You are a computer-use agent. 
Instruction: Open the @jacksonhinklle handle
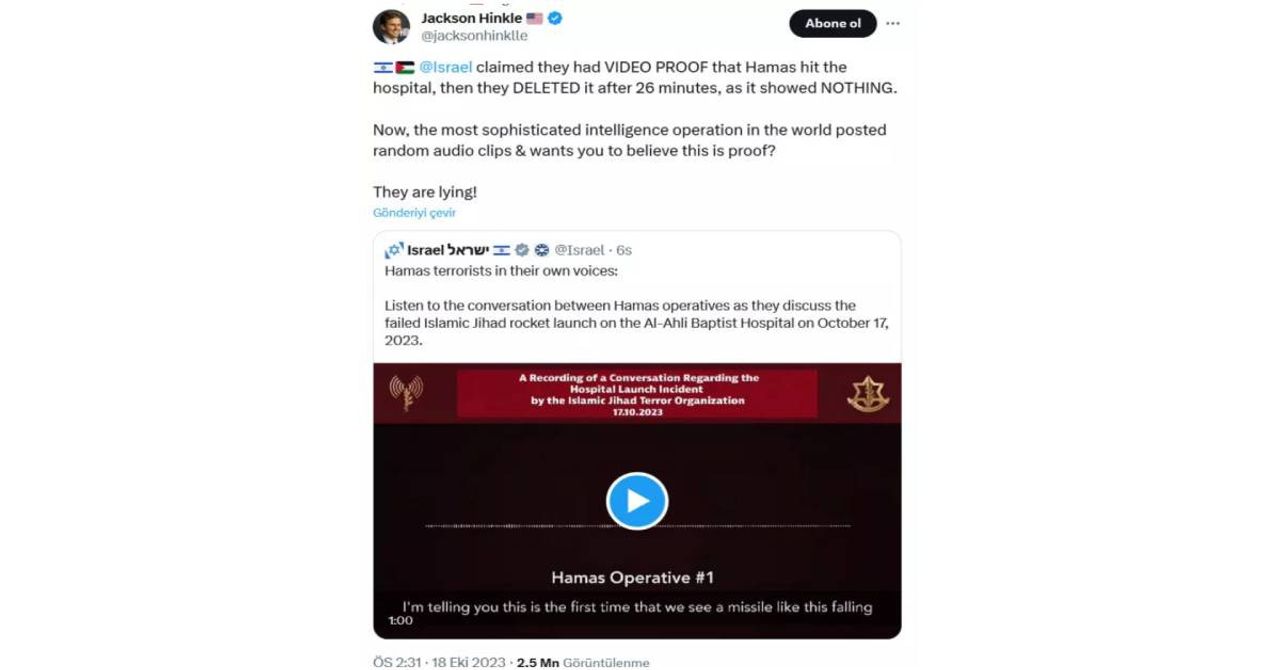click(474, 35)
